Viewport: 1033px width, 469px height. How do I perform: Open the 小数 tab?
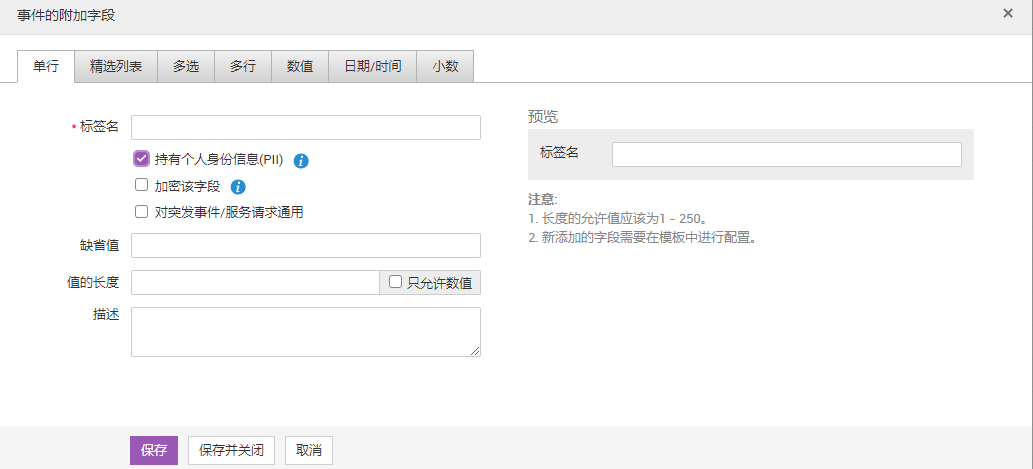point(445,66)
